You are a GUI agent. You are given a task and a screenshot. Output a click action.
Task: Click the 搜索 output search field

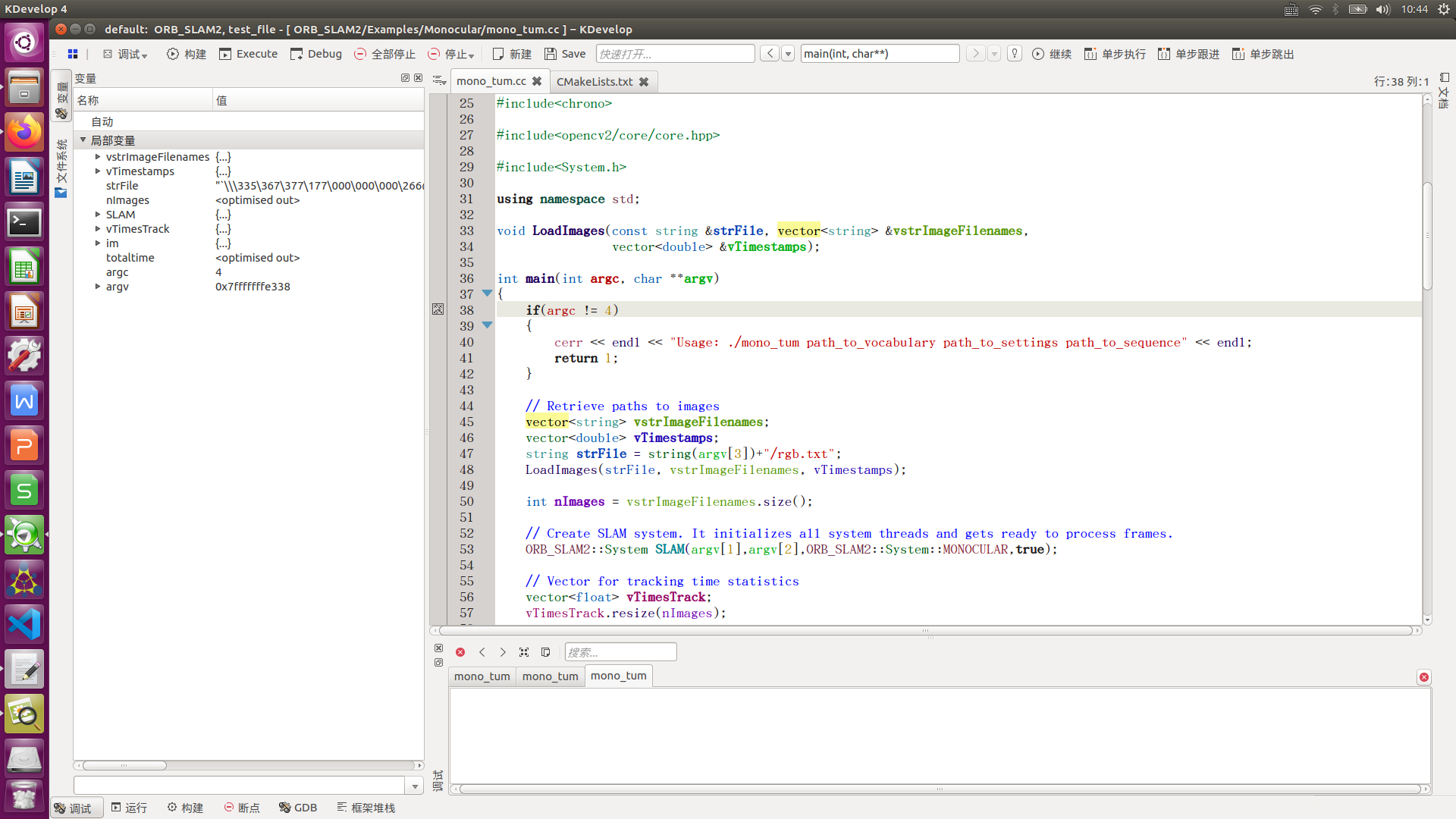pyautogui.click(x=620, y=652)
